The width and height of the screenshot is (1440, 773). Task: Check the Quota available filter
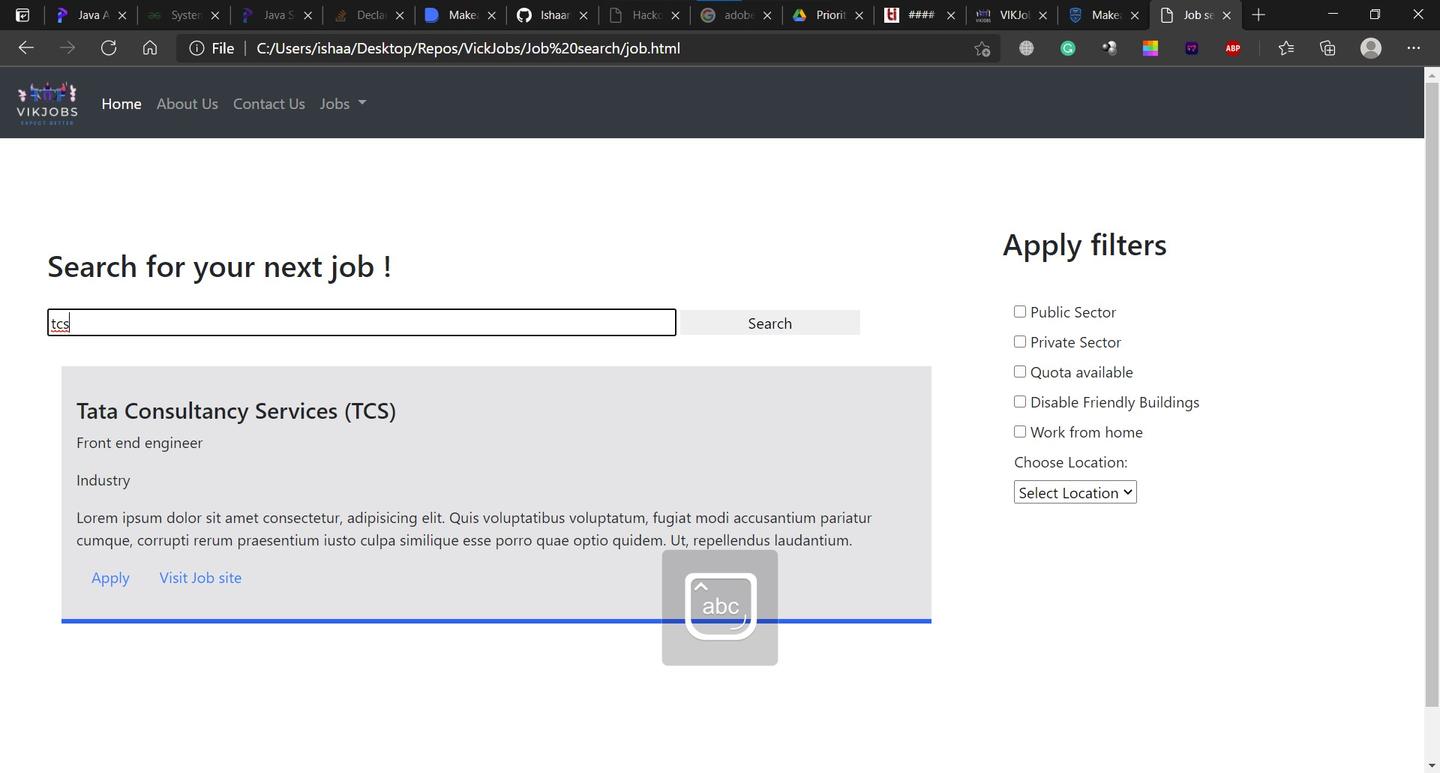[1020, 372]
